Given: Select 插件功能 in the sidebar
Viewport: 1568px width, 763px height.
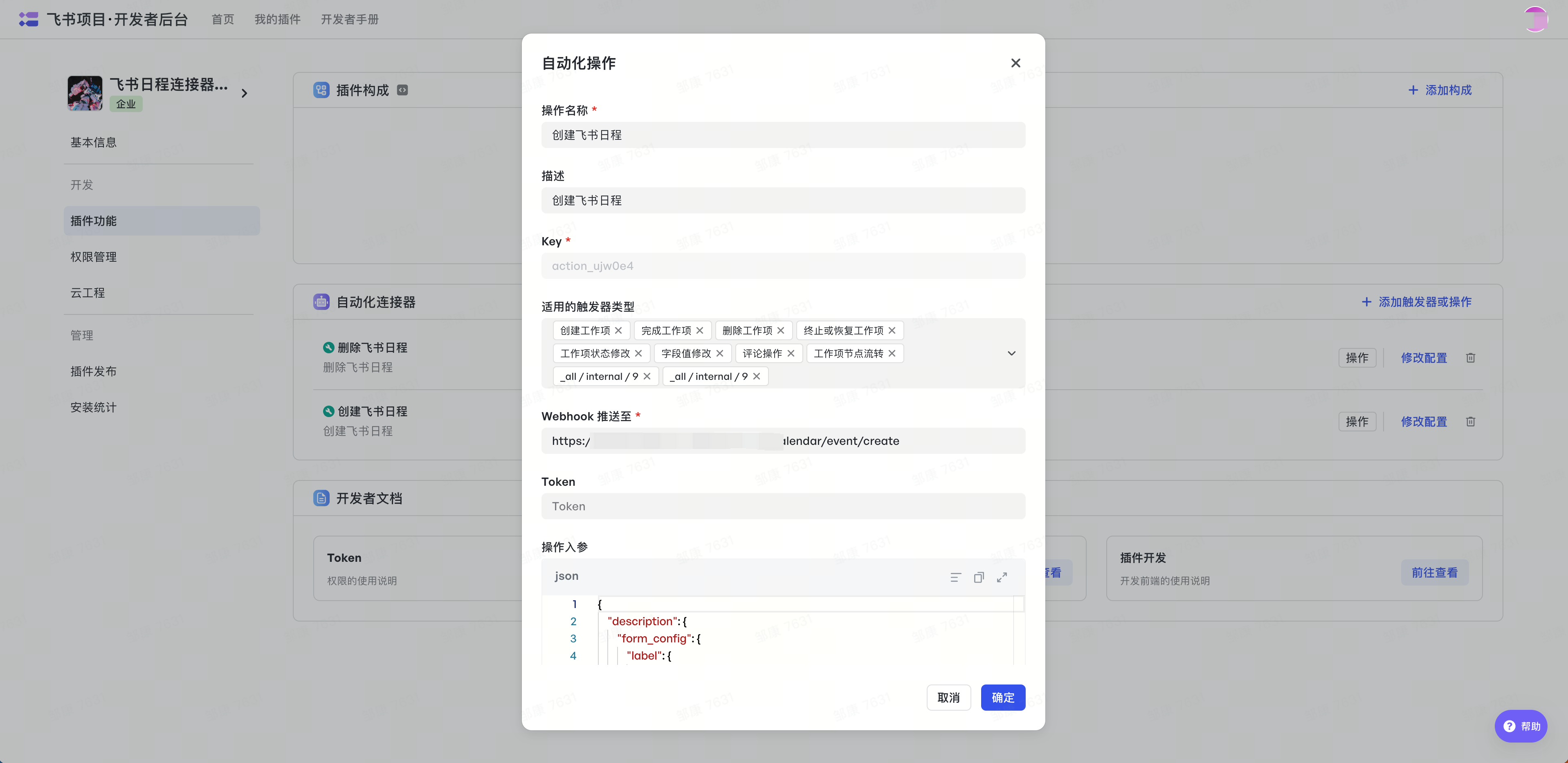Looking at the screenshot, I should click(x=161, y=221).
